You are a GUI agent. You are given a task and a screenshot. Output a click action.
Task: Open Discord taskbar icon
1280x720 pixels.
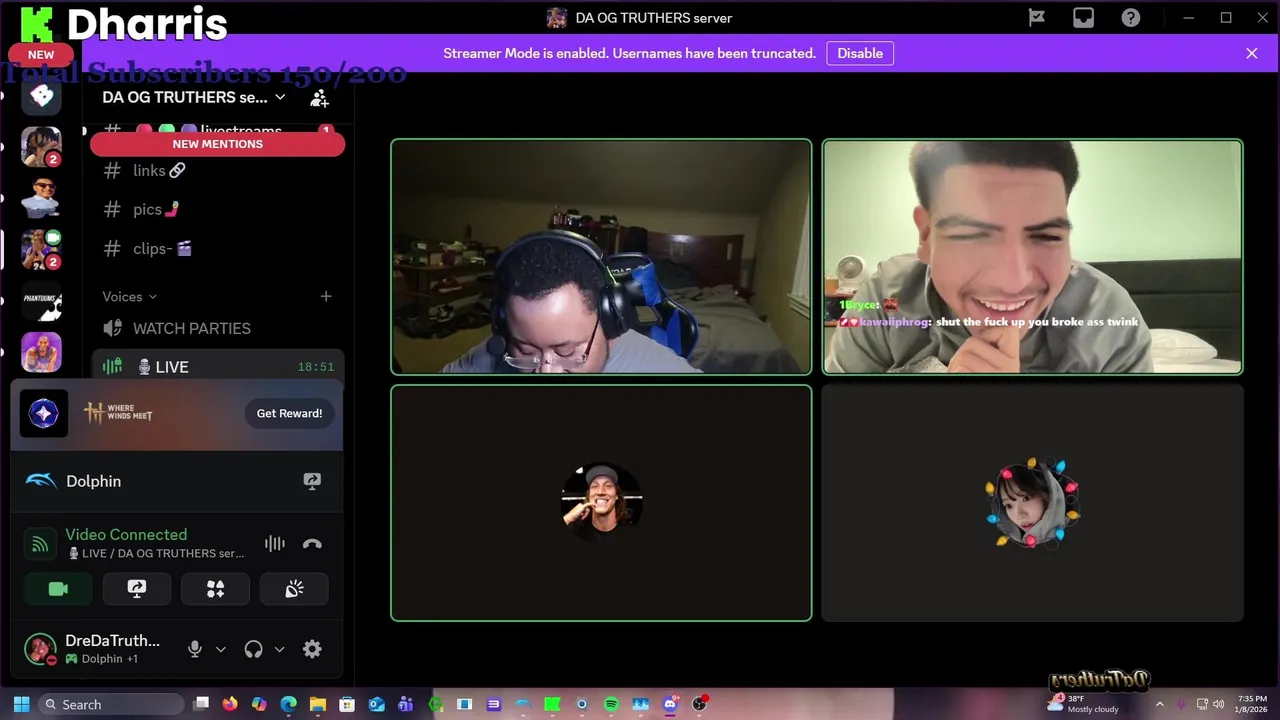670,704
